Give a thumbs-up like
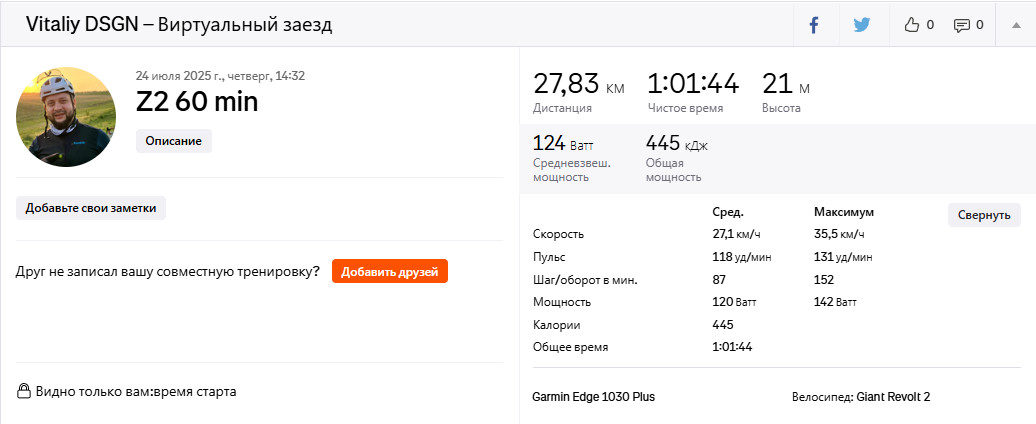Image resolution: width=1036 pixels, height=424 pixels. [912, 25]
